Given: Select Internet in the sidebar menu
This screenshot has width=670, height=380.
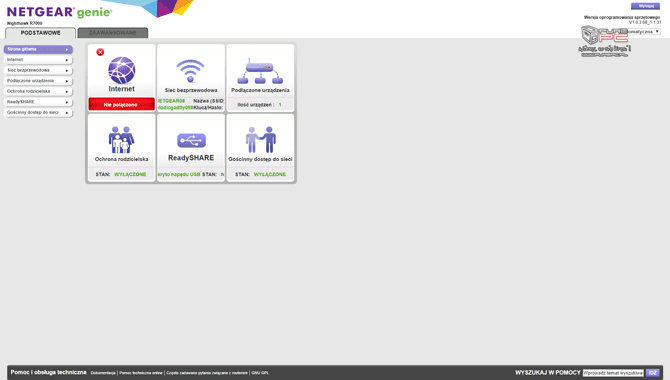Looking at the screenshot, I should (x=38, y=60).
